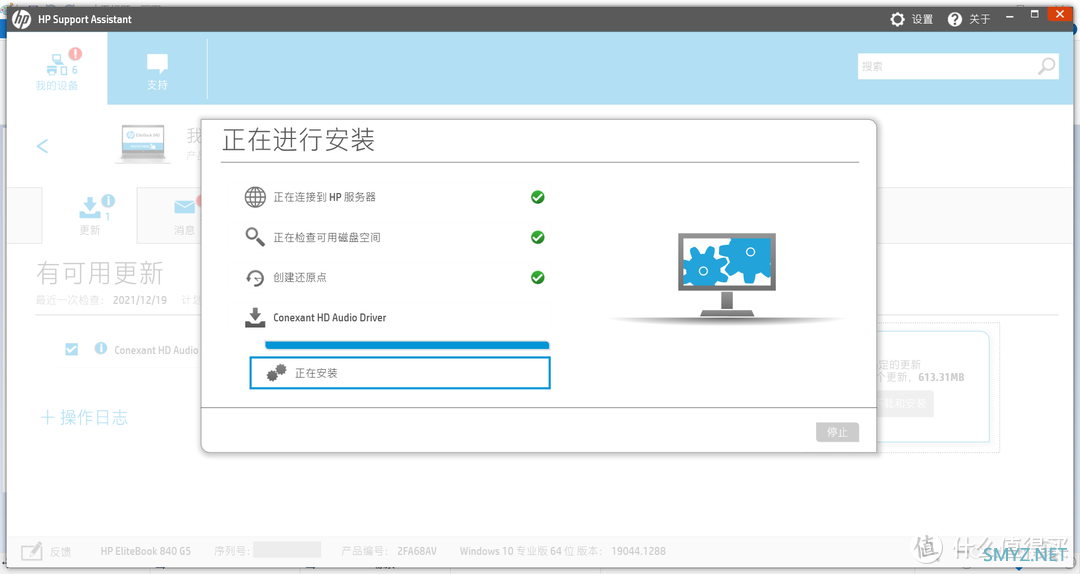1080x574 pixels.
Task: Click the installing gears icon
Action: [x=276, y=373]
